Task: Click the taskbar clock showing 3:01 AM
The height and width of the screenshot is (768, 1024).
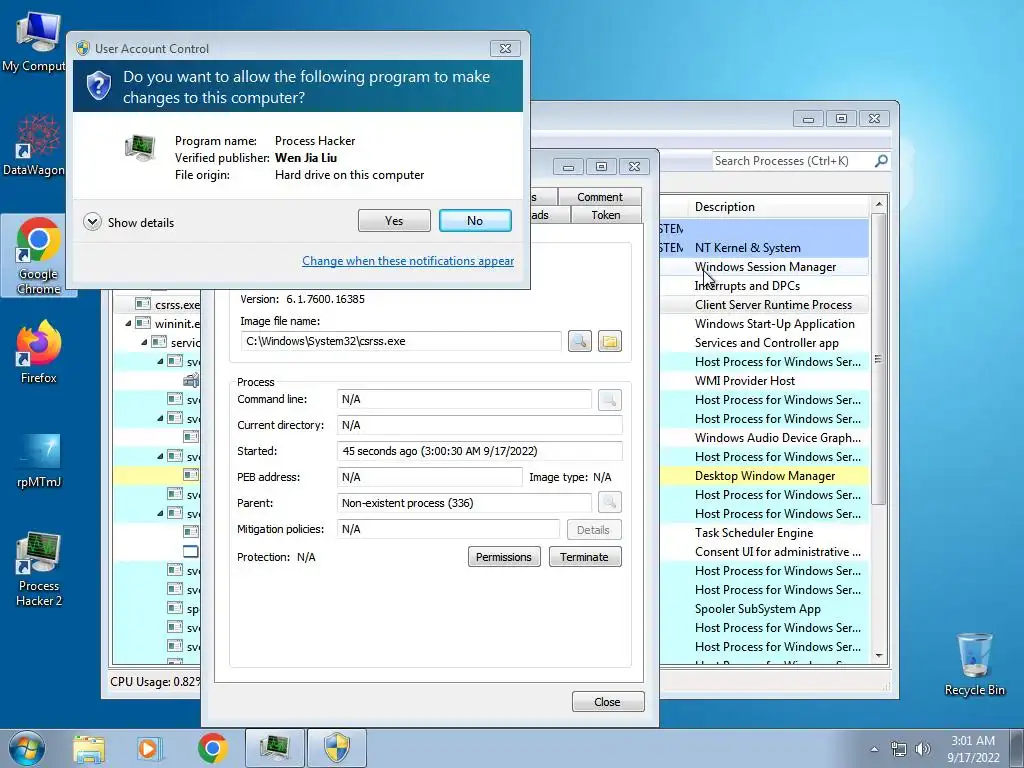Action: point(973,748)
